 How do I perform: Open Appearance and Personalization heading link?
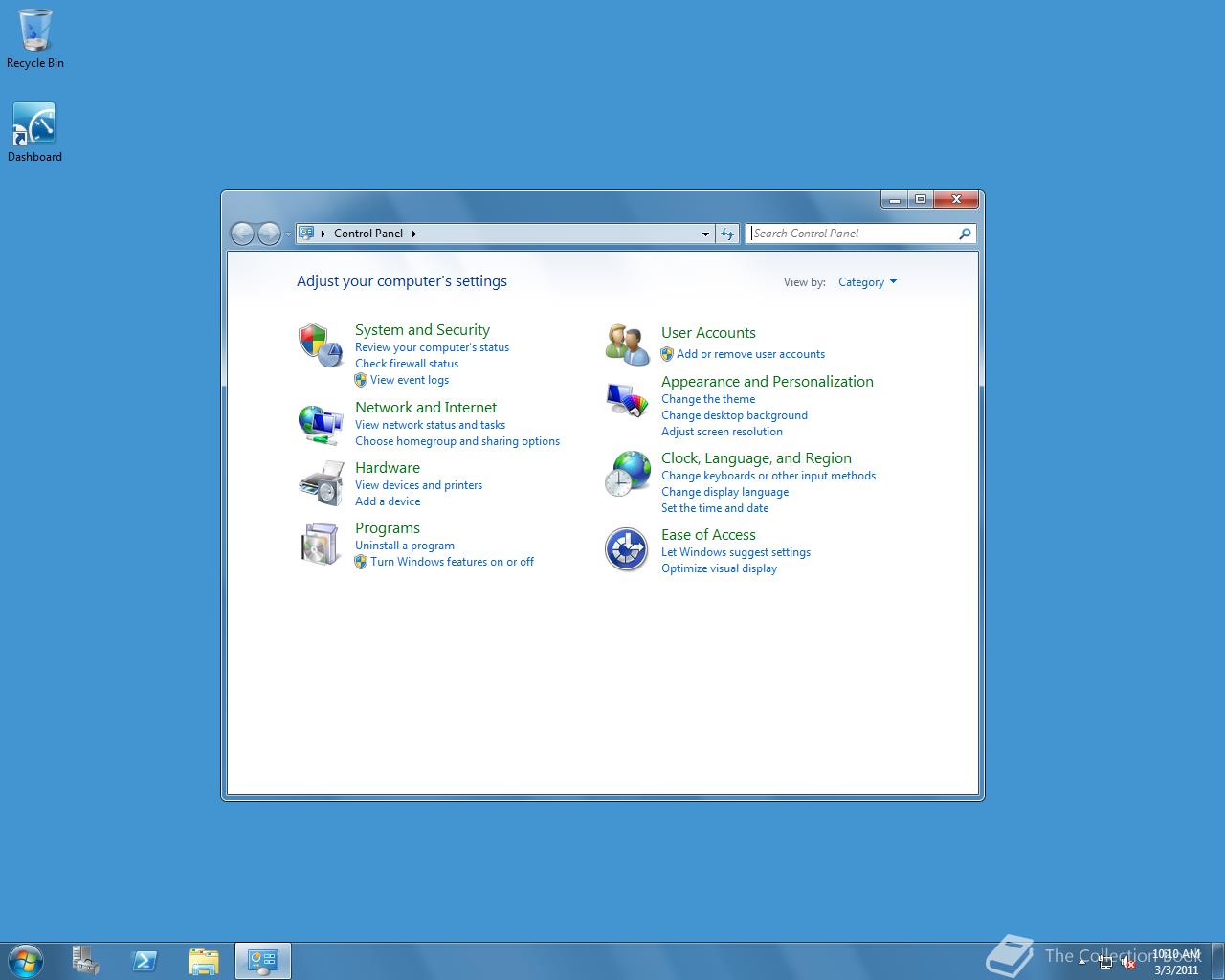click(768, 381)
